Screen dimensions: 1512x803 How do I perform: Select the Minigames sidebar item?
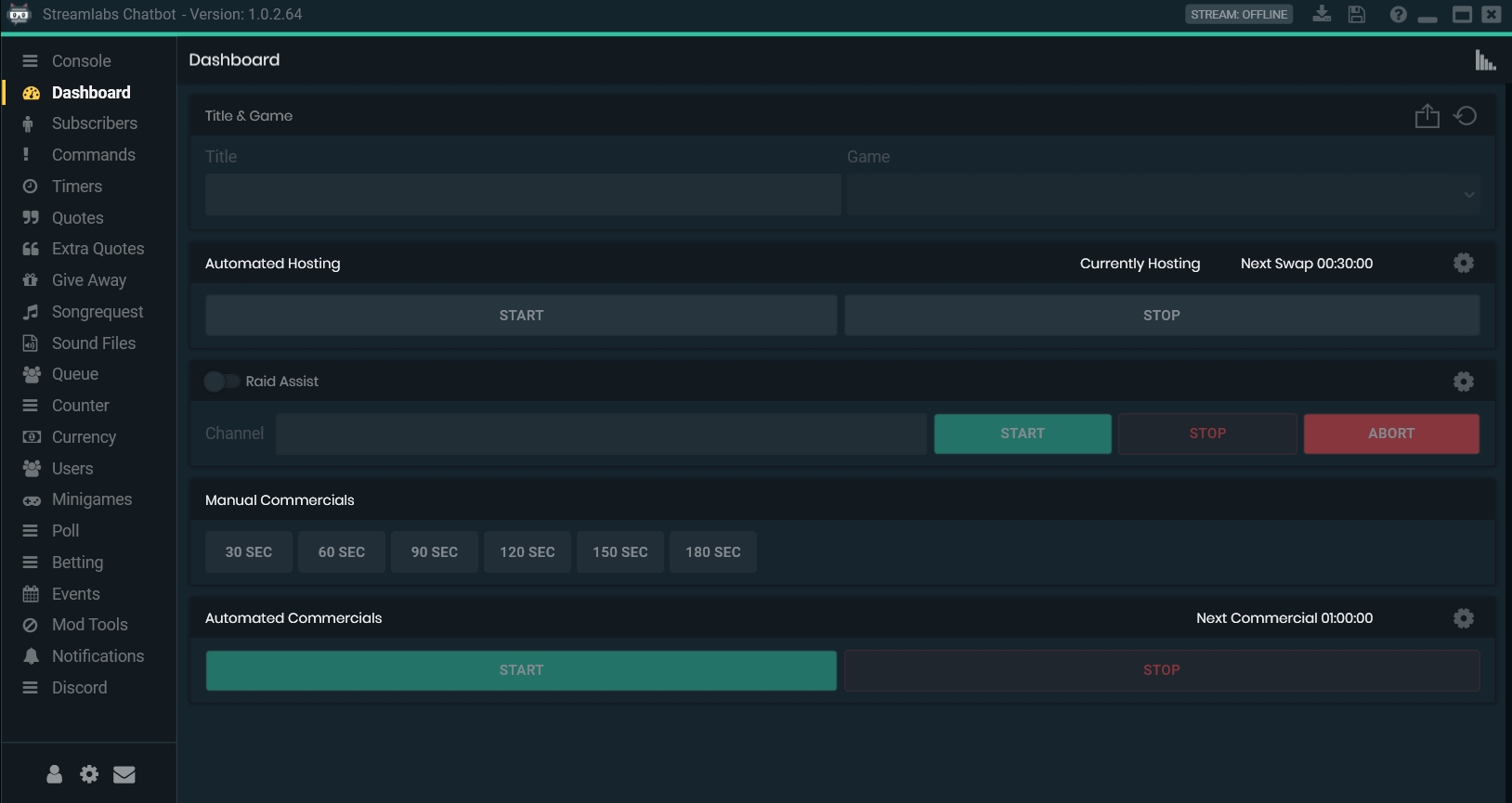click(91, 499)
